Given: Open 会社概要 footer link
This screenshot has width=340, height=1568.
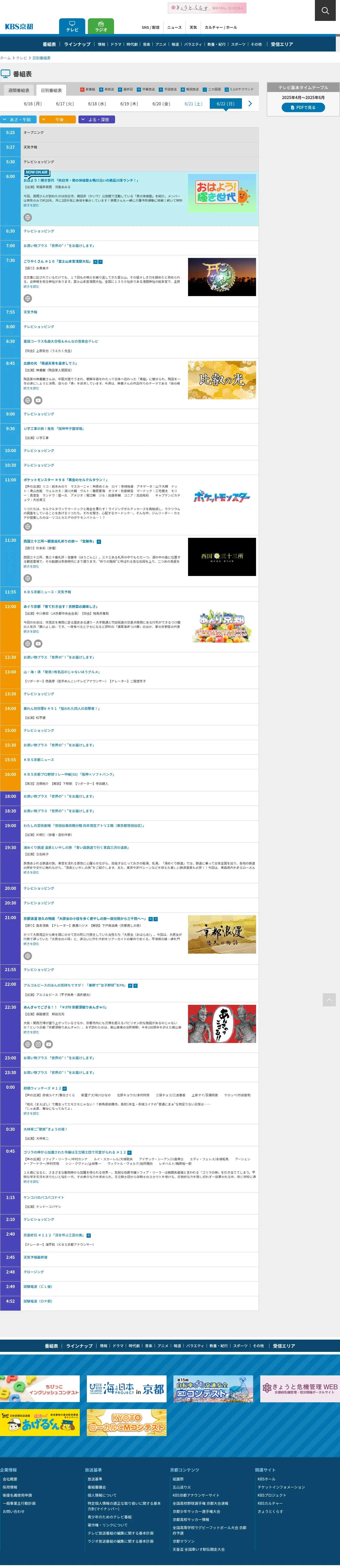Looking at the screenshot, I should (x=10, y=1479).
